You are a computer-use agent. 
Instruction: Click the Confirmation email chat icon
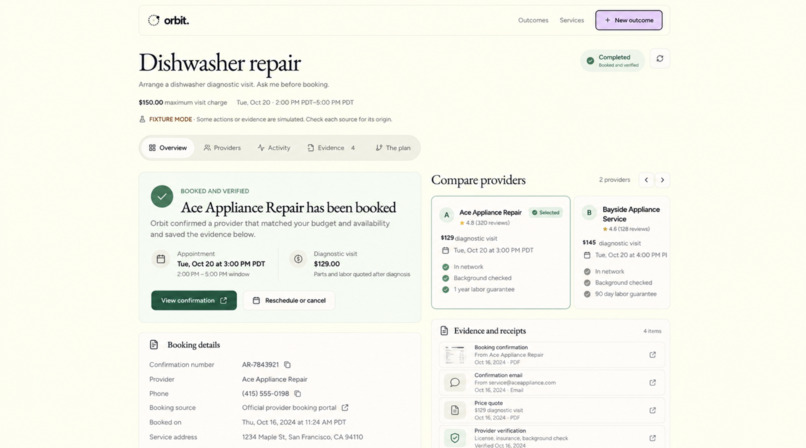(x=455, y=382)
